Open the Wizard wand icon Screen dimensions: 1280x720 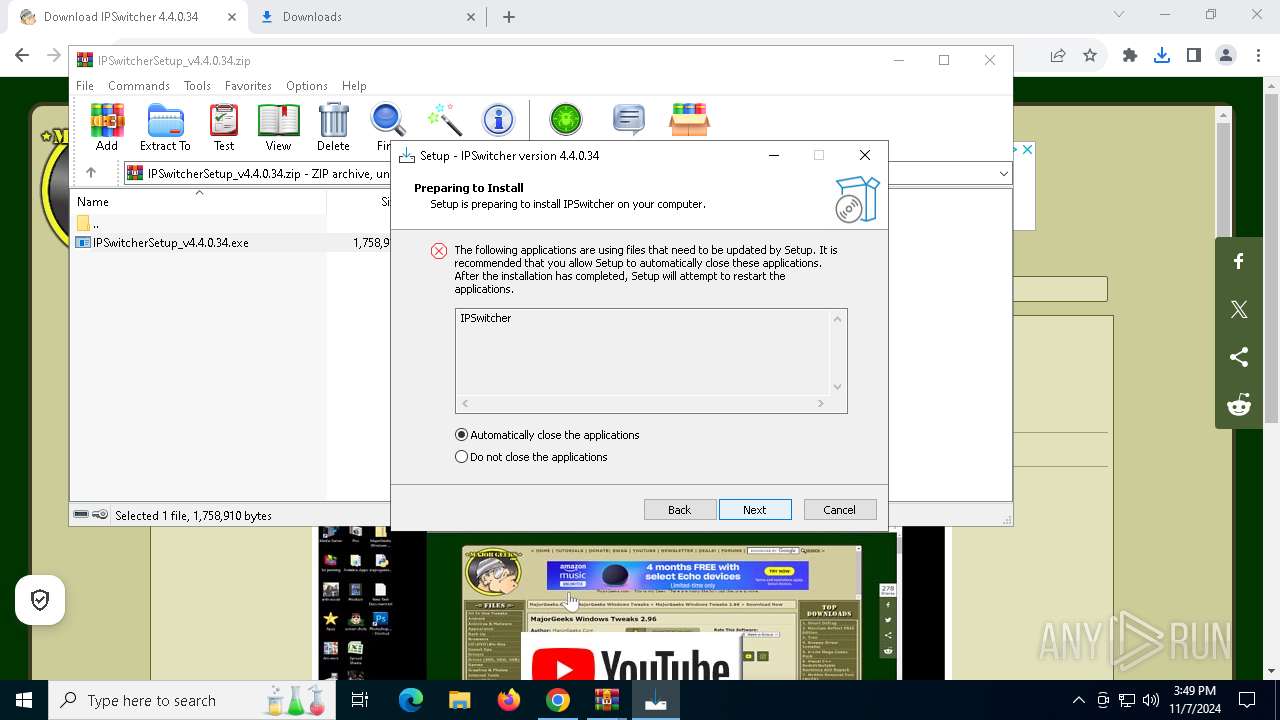[443, 119]
